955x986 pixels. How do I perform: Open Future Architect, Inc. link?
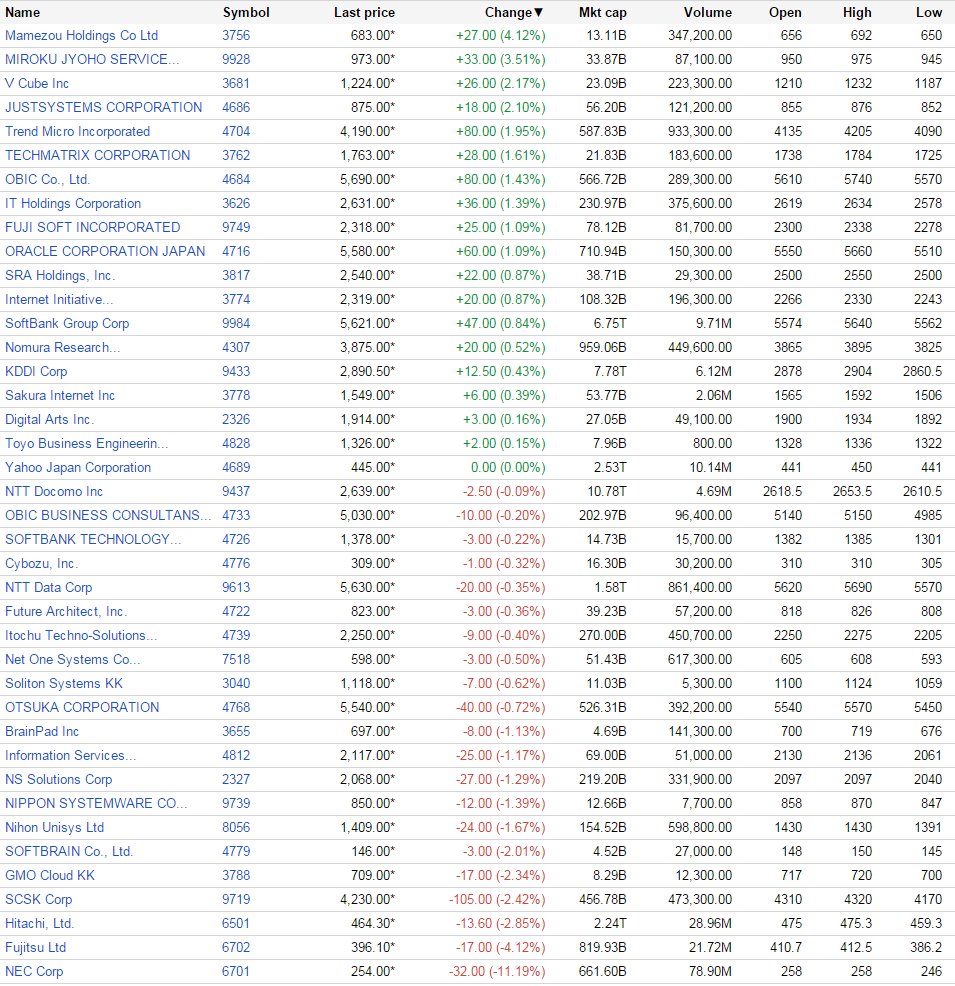click(66, 612)
